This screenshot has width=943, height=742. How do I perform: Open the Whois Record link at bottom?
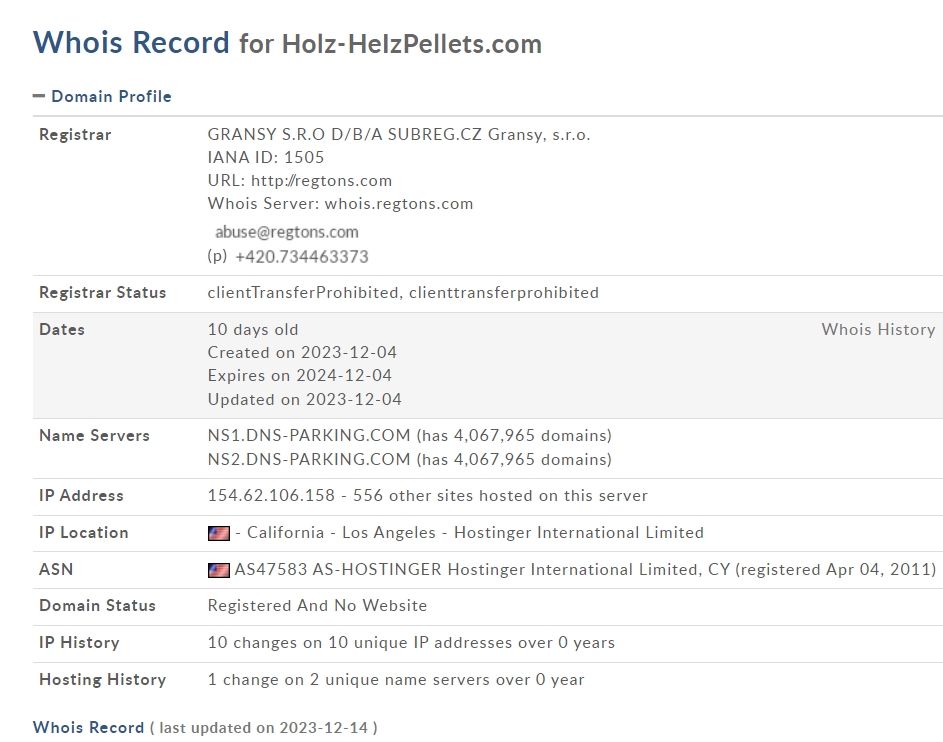tap(88, 728)
